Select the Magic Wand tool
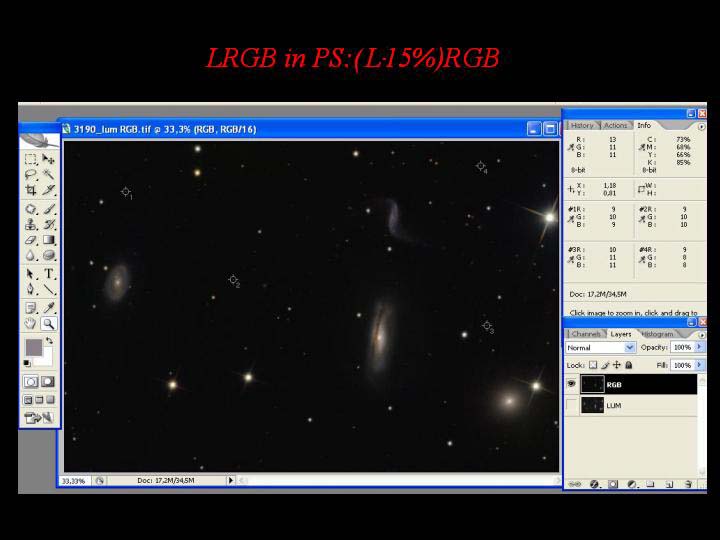720x540 pixels. click(48, 174)
